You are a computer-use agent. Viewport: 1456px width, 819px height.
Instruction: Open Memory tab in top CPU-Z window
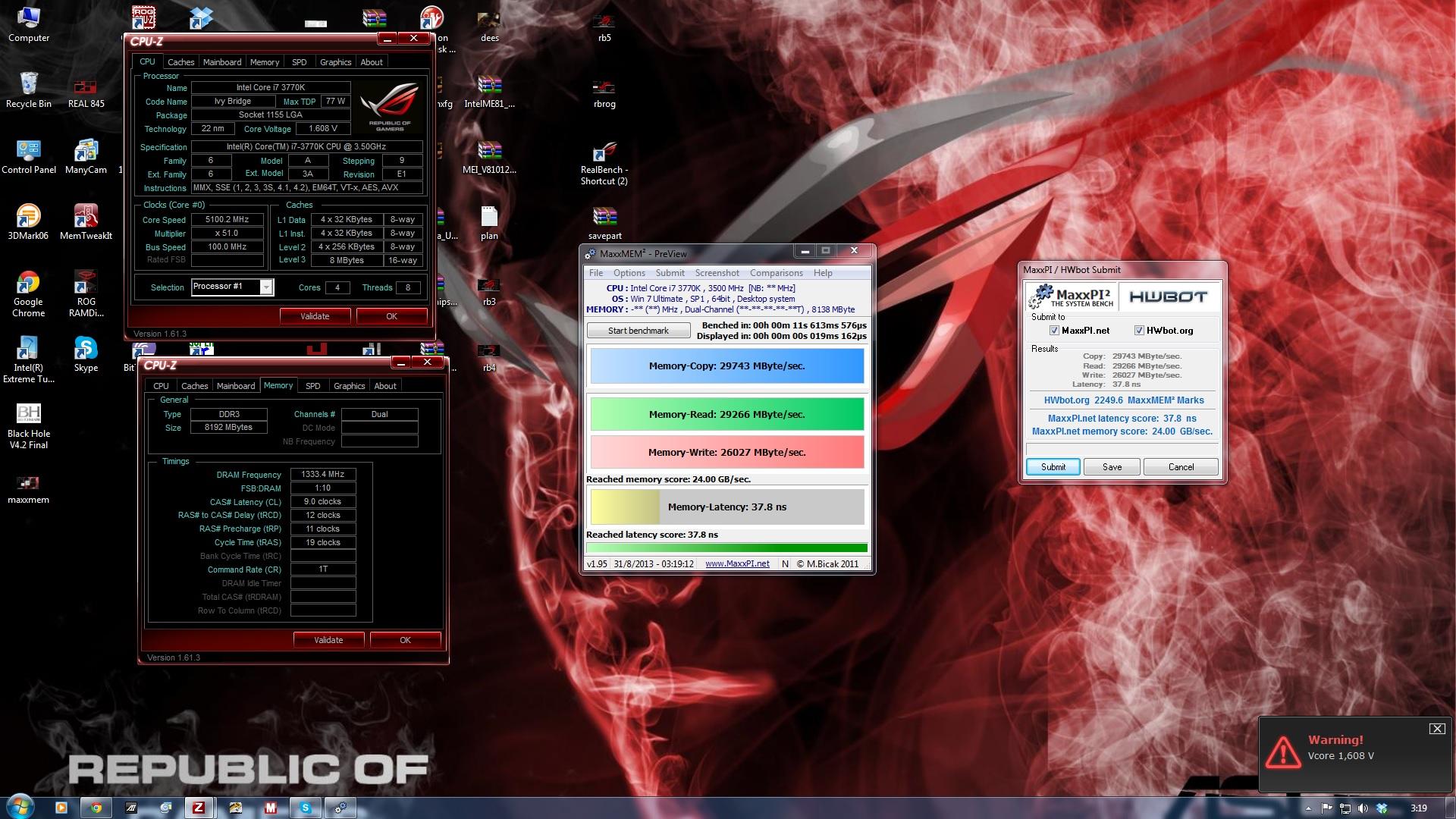click(265, 62)
